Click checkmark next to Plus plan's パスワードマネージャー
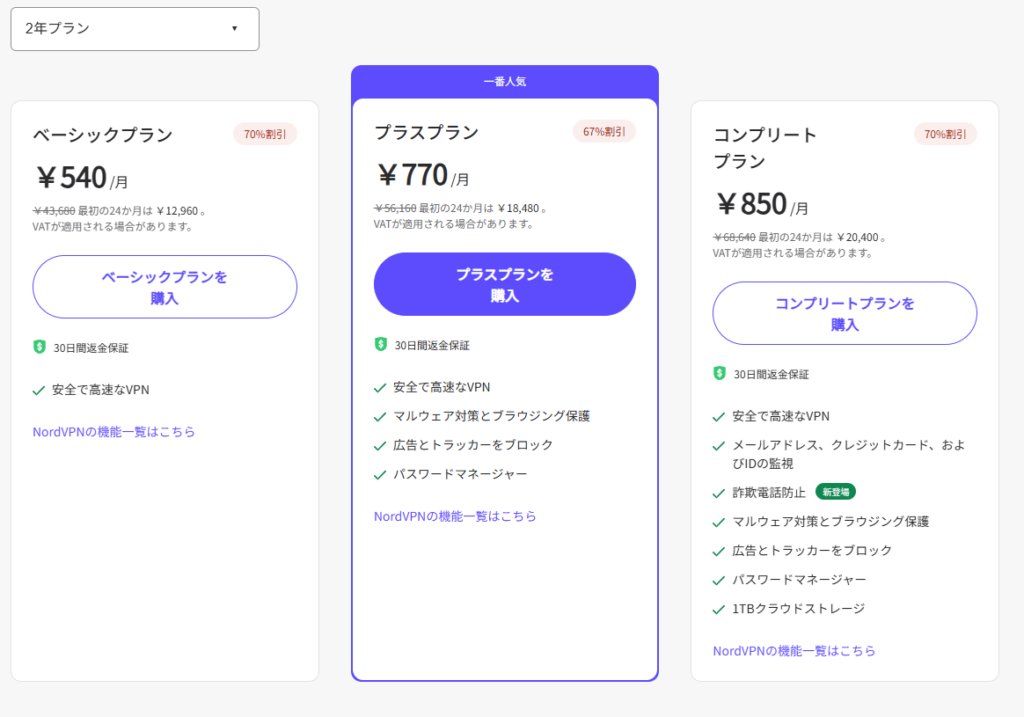This screenshot has width=1024, height=717. click(380, 474)
